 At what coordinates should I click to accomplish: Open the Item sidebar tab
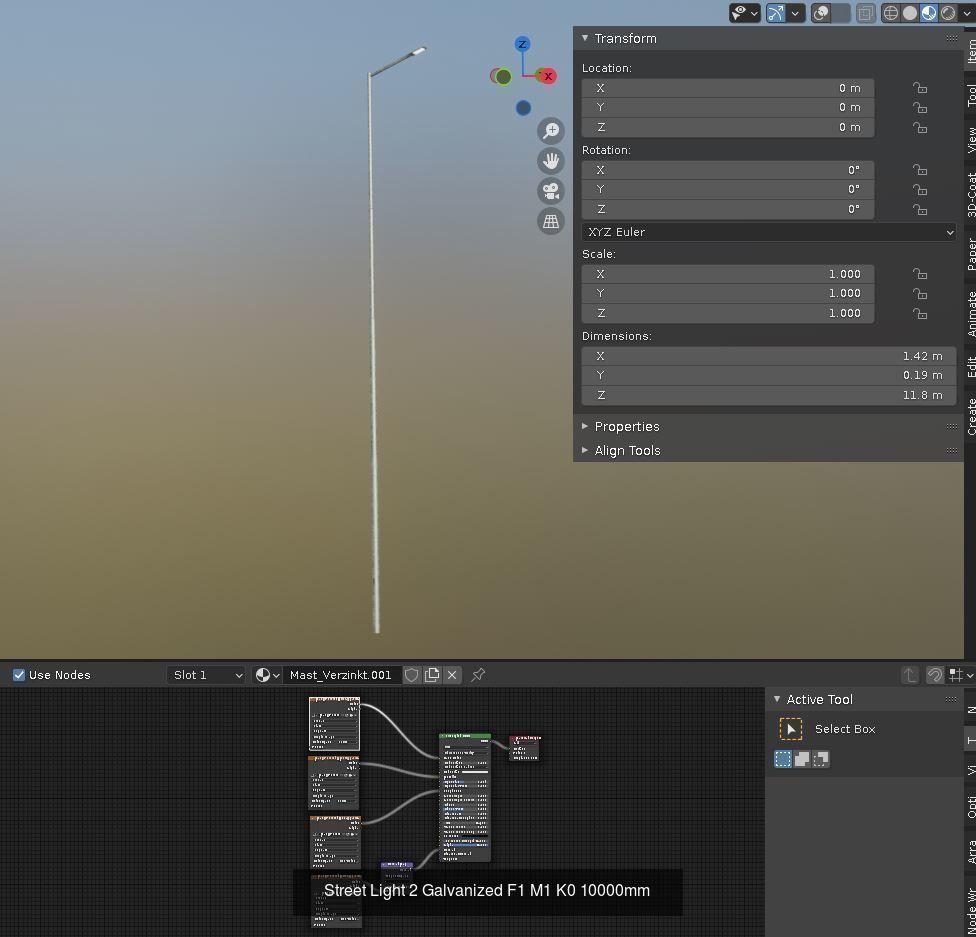pos(970,50)
